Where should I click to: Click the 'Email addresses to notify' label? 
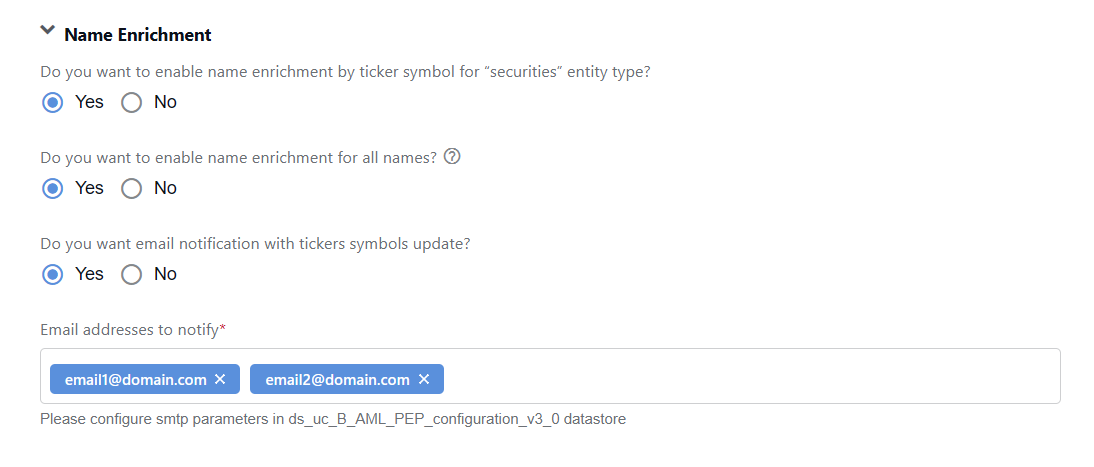[x=130, y=329]
